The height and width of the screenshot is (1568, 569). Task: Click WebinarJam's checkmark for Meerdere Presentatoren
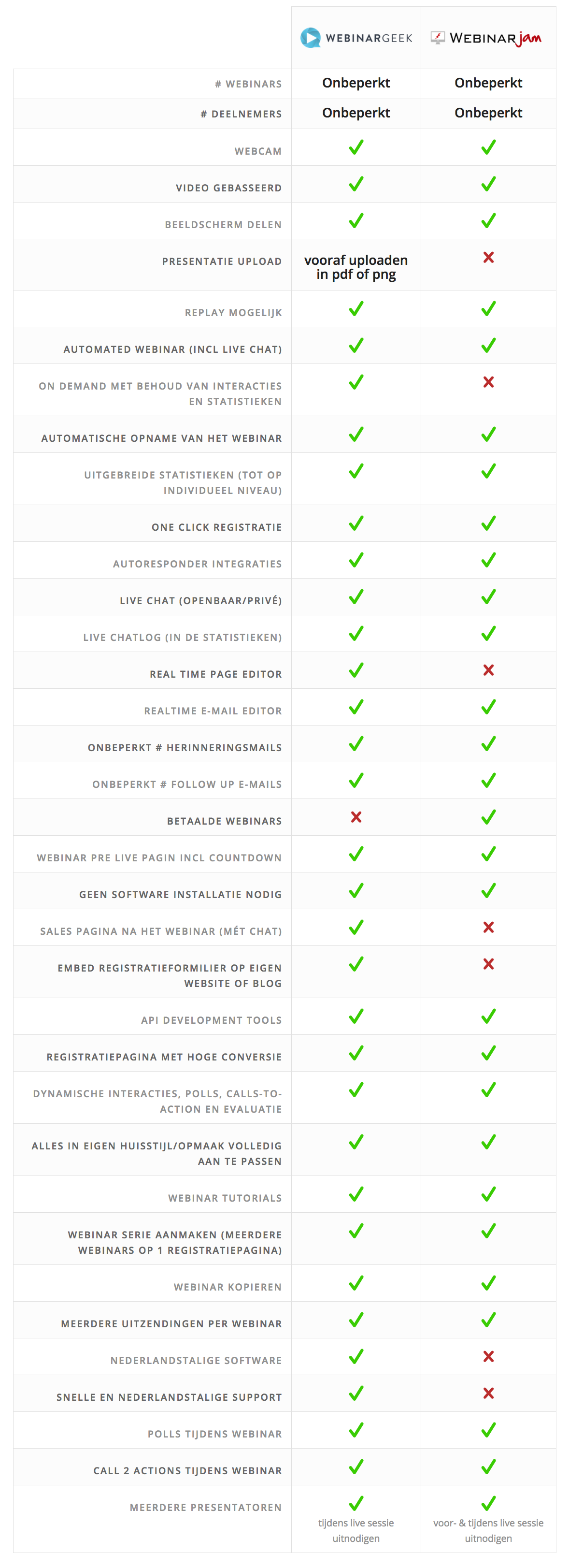point(488,1503)
